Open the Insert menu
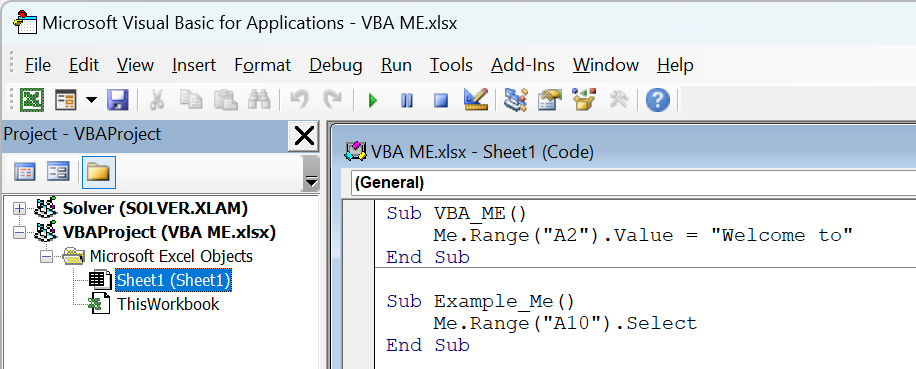 194,65
